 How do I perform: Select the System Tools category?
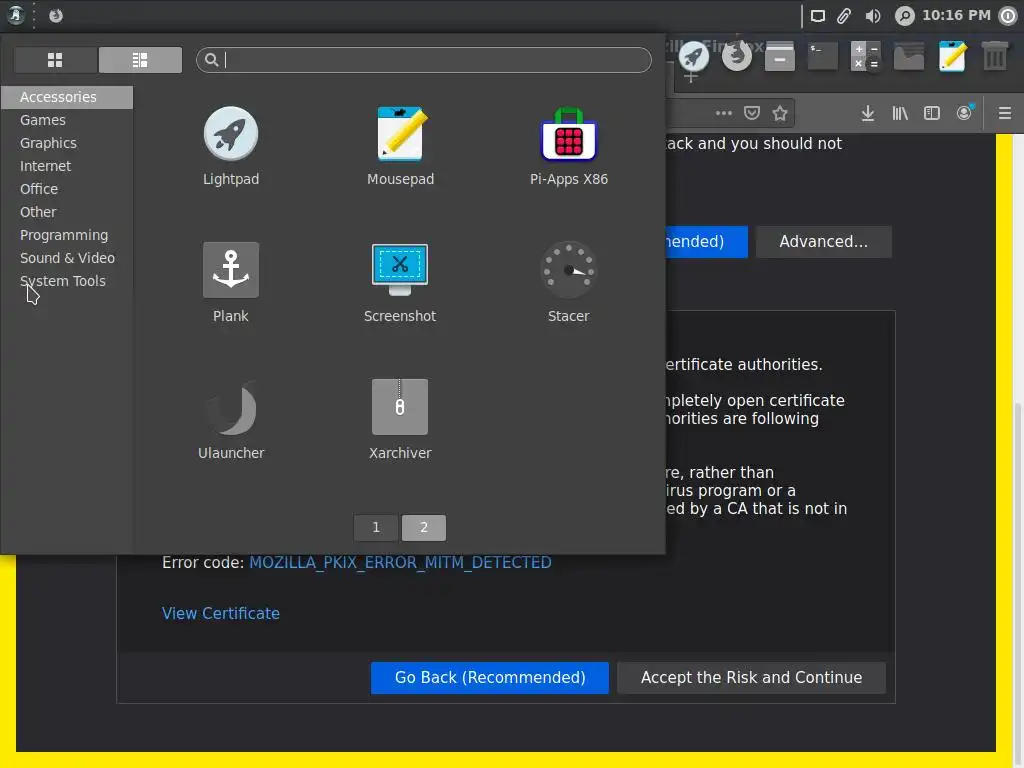pyautogui.click(x=67, y=281)
